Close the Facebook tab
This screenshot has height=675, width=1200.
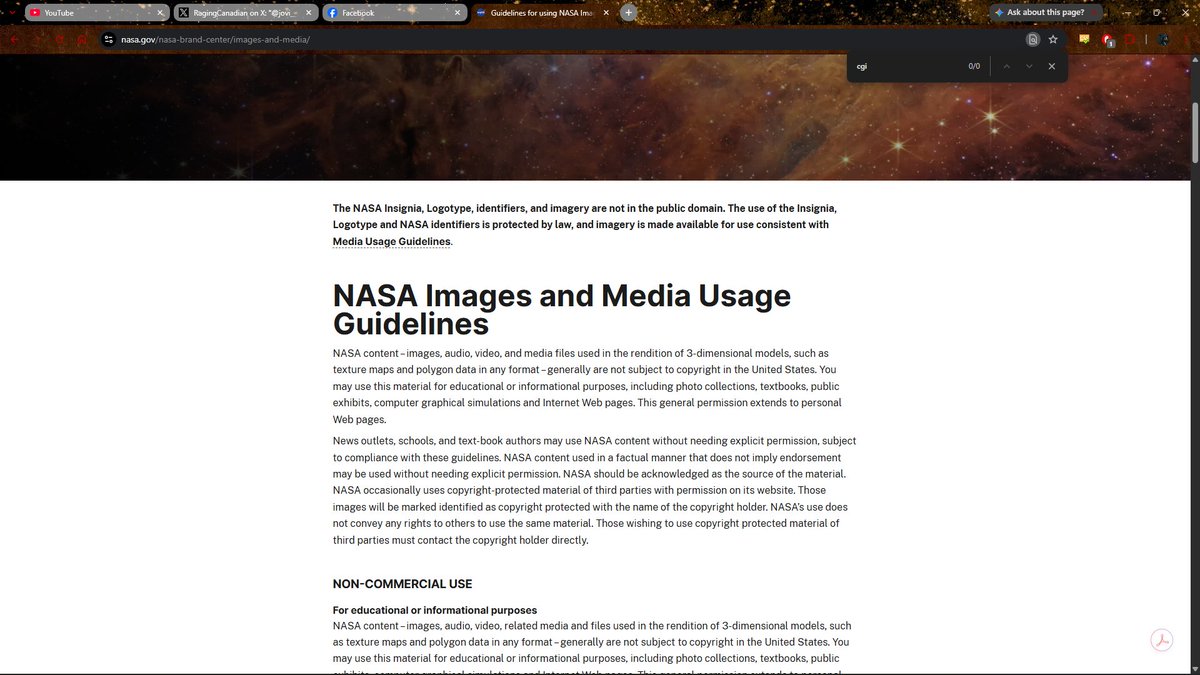[458, 13]
